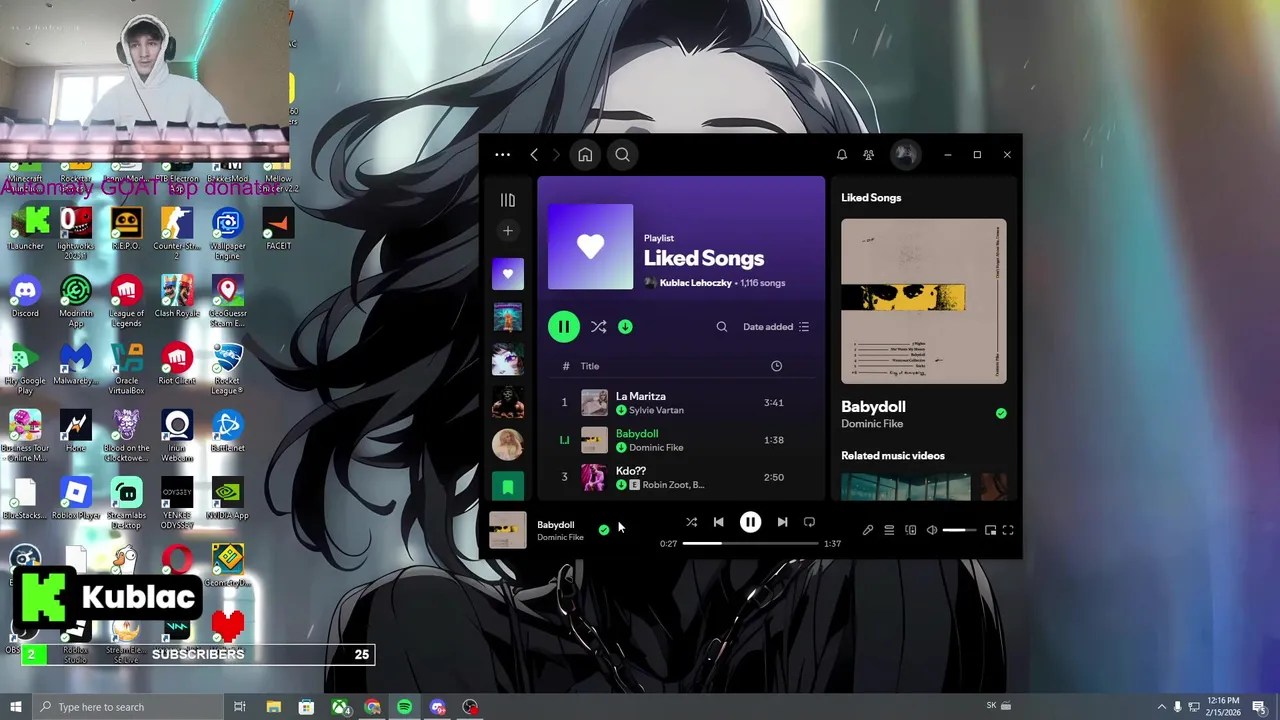1280x720 pixels.
Task: Select the FACEIT desktop icon
Action: (277, 229)
